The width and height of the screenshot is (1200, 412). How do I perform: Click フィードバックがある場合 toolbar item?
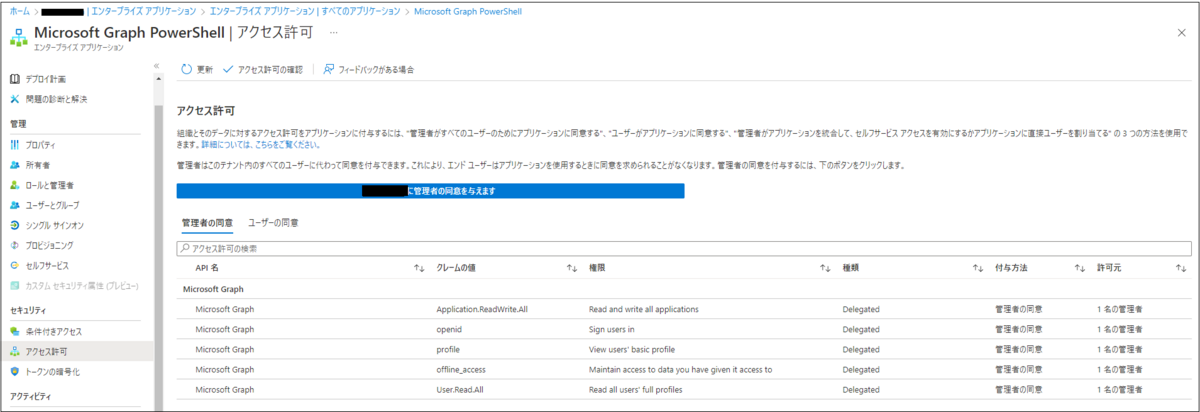point(368,69)
